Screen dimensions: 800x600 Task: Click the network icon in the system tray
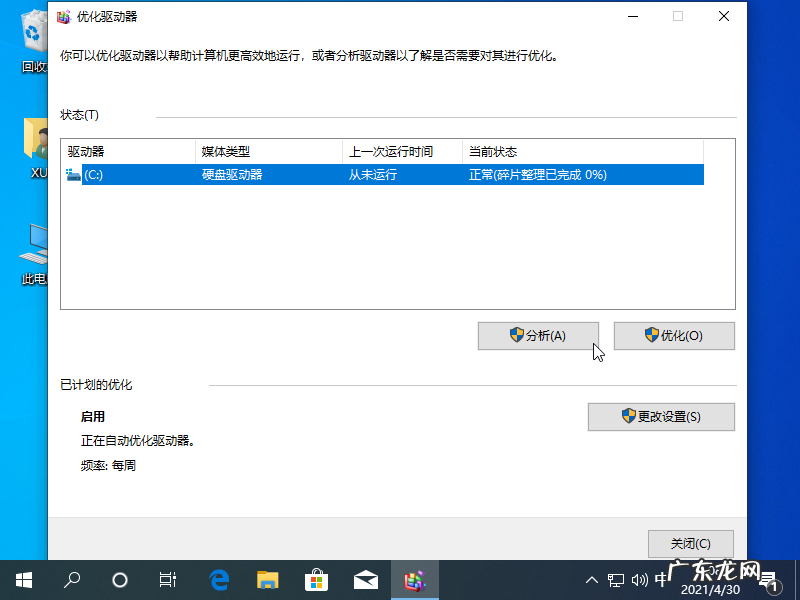pyautogui.click(x=614, y=579)
